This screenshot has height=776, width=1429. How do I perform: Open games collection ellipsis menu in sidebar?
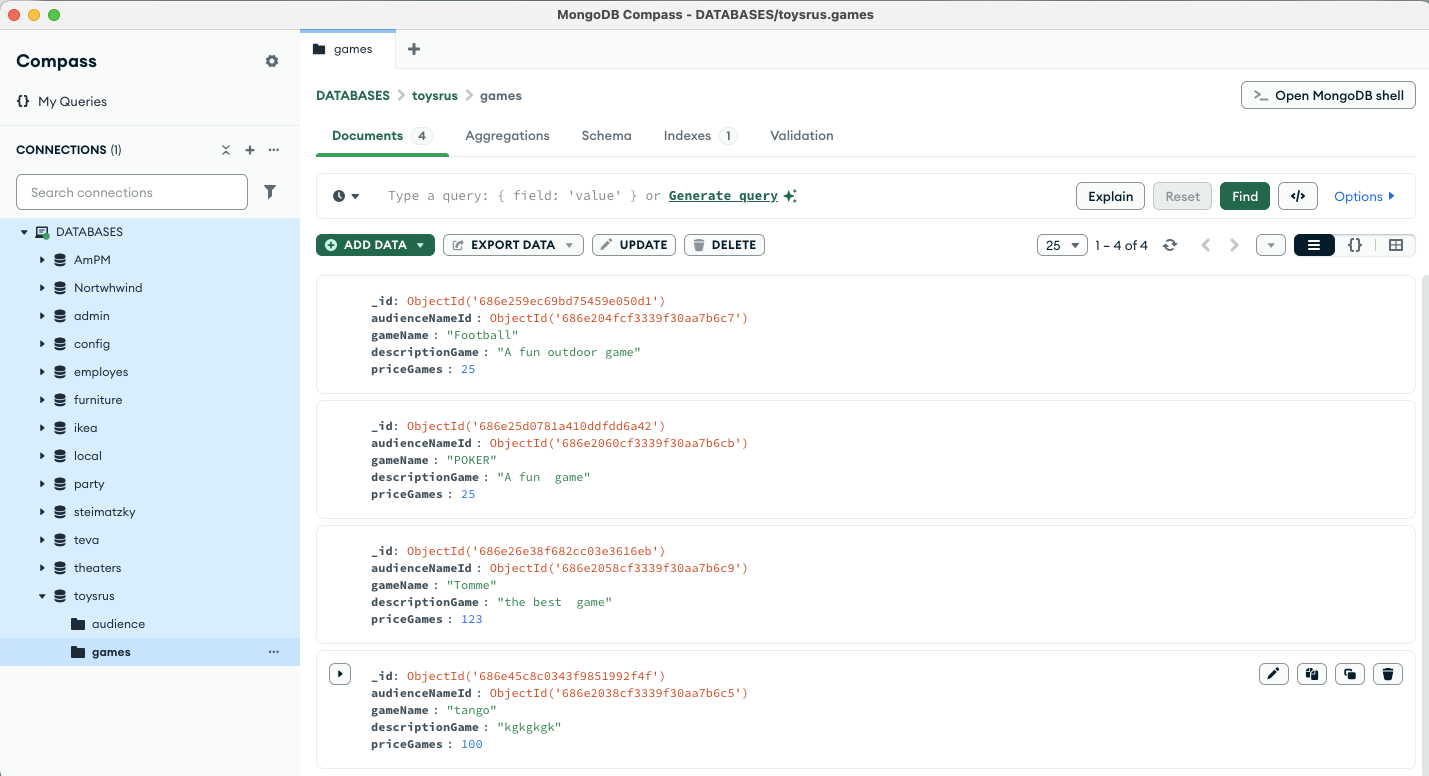click(x=273, y=652)
